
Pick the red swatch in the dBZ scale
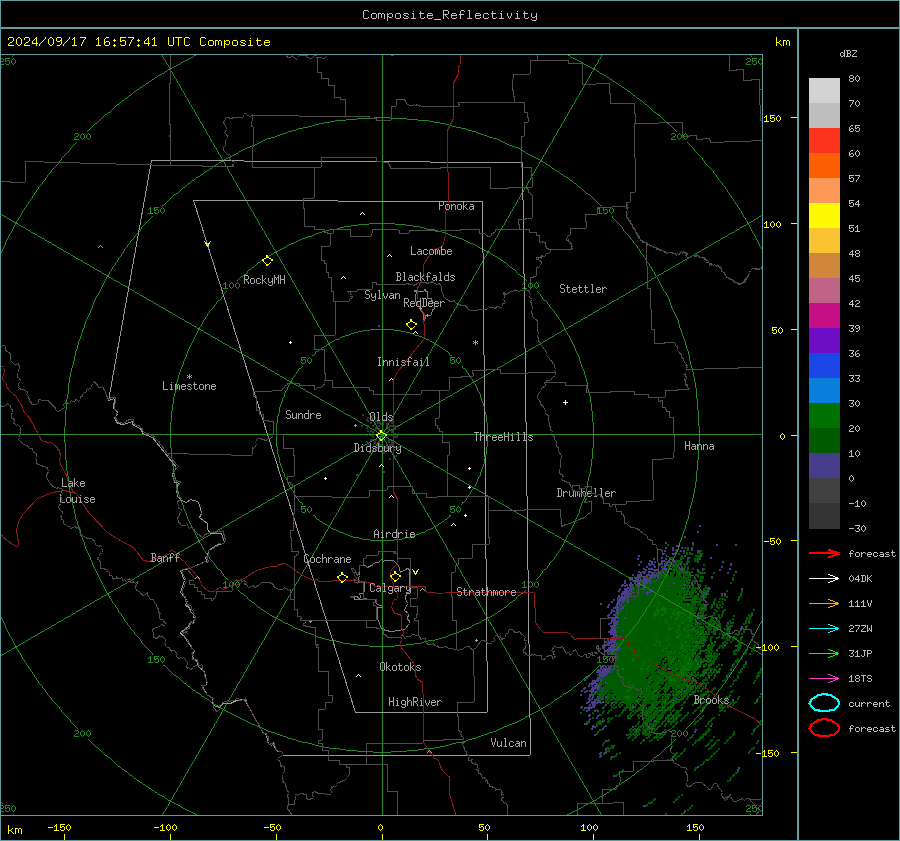(x=824, y=141)
